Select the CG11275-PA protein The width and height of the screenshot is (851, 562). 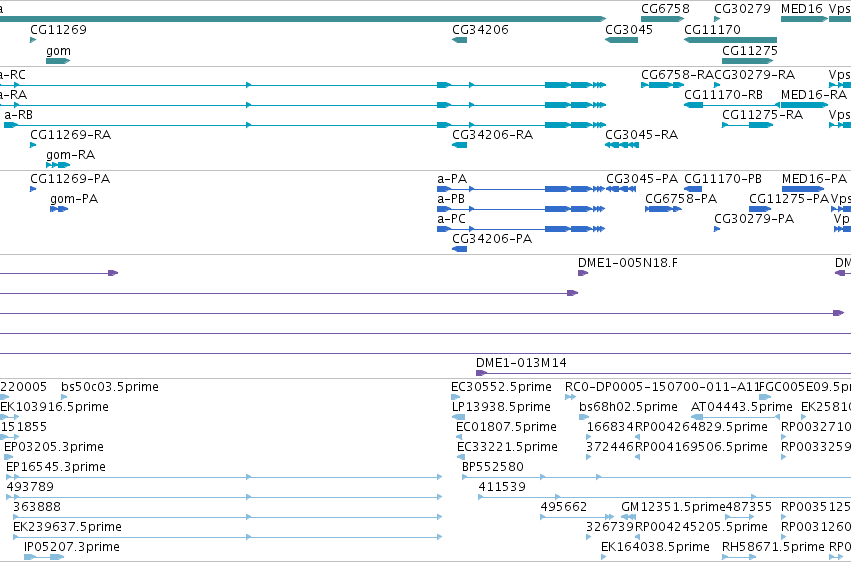point(760,209)
